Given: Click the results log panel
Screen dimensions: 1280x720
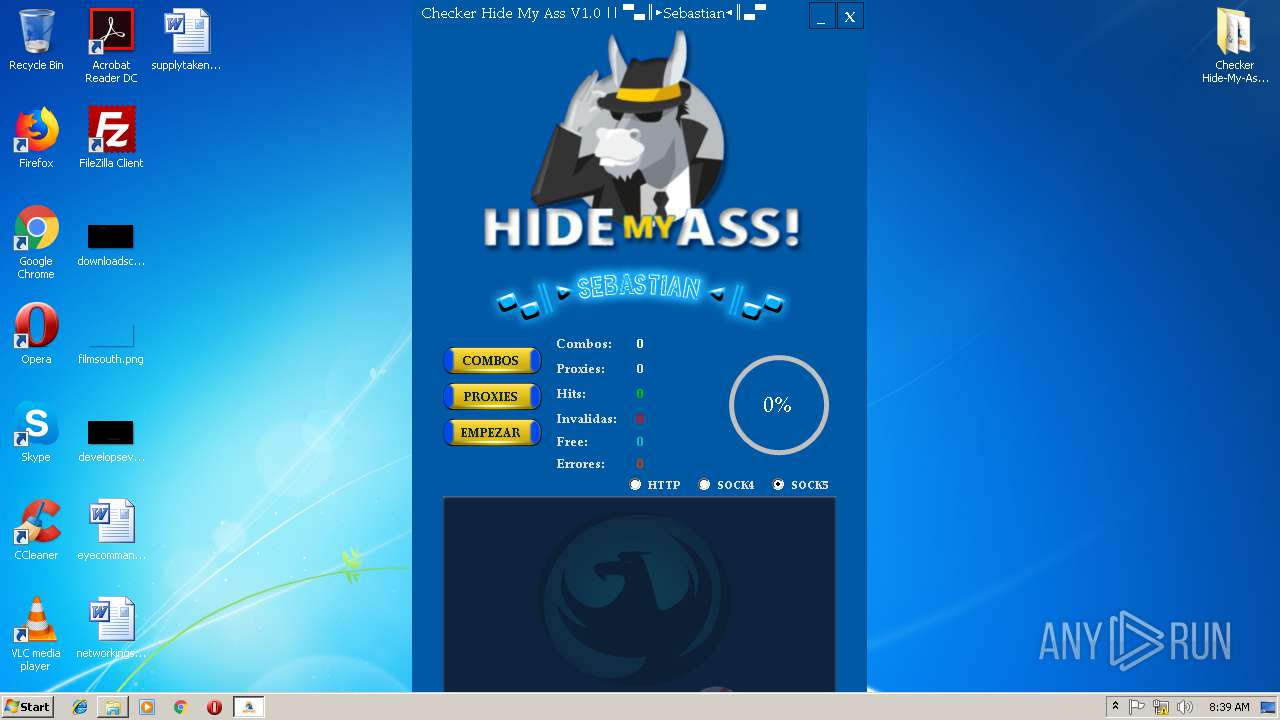Looking at the screenshot, I should tap(639, 594).
